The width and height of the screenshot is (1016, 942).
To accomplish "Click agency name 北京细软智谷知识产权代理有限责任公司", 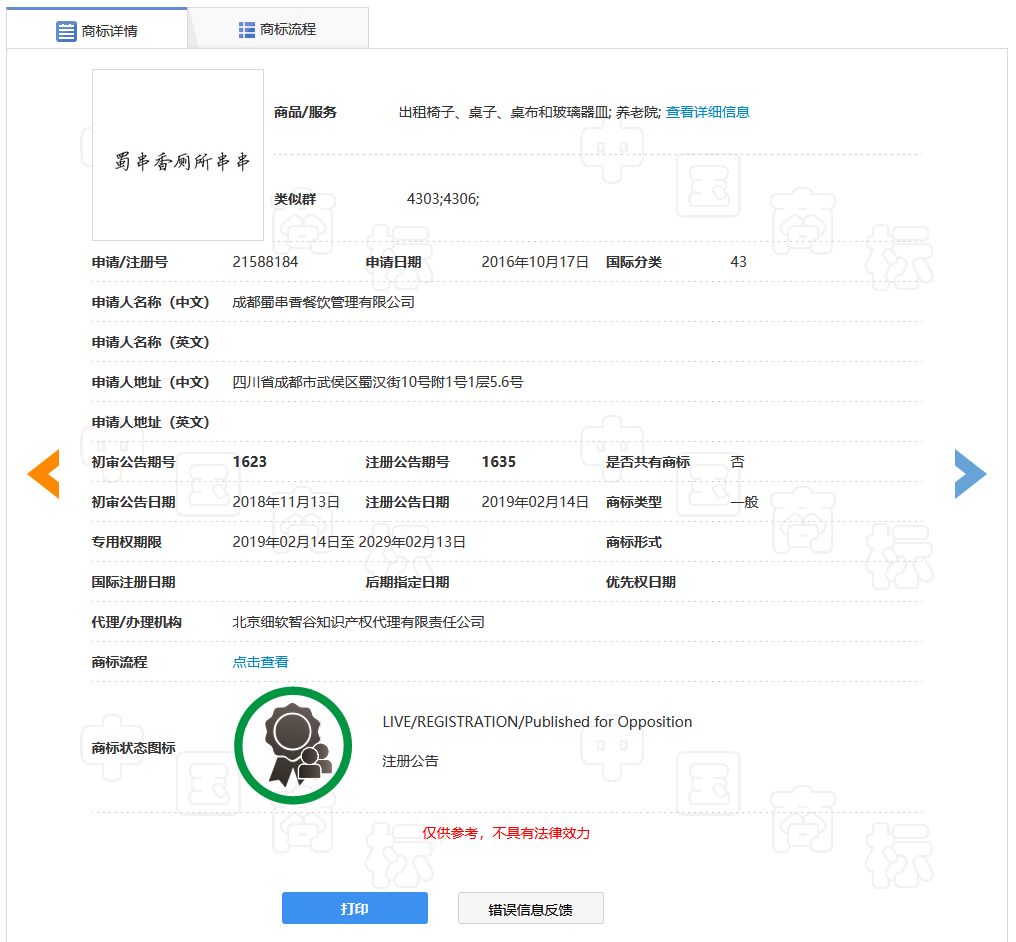I will [358, 622].
